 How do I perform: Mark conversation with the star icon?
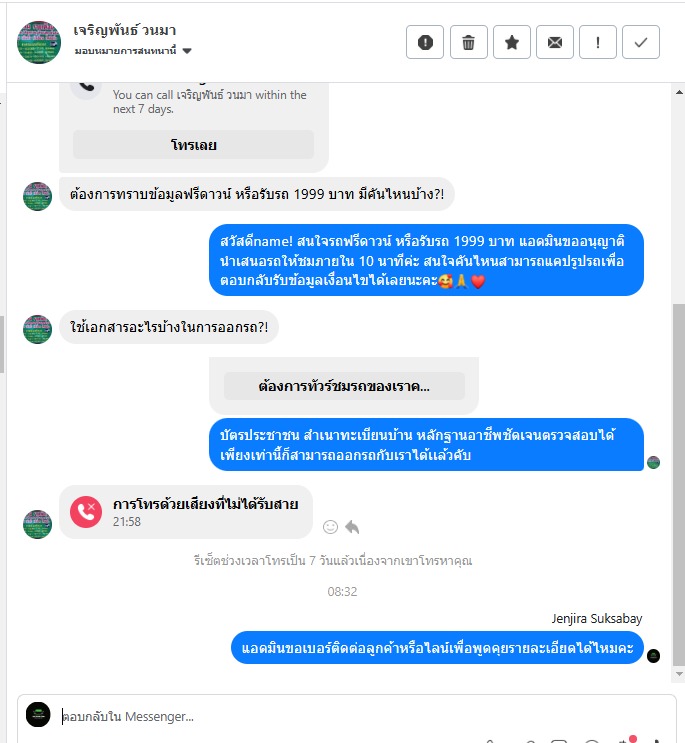coord(512,42)
